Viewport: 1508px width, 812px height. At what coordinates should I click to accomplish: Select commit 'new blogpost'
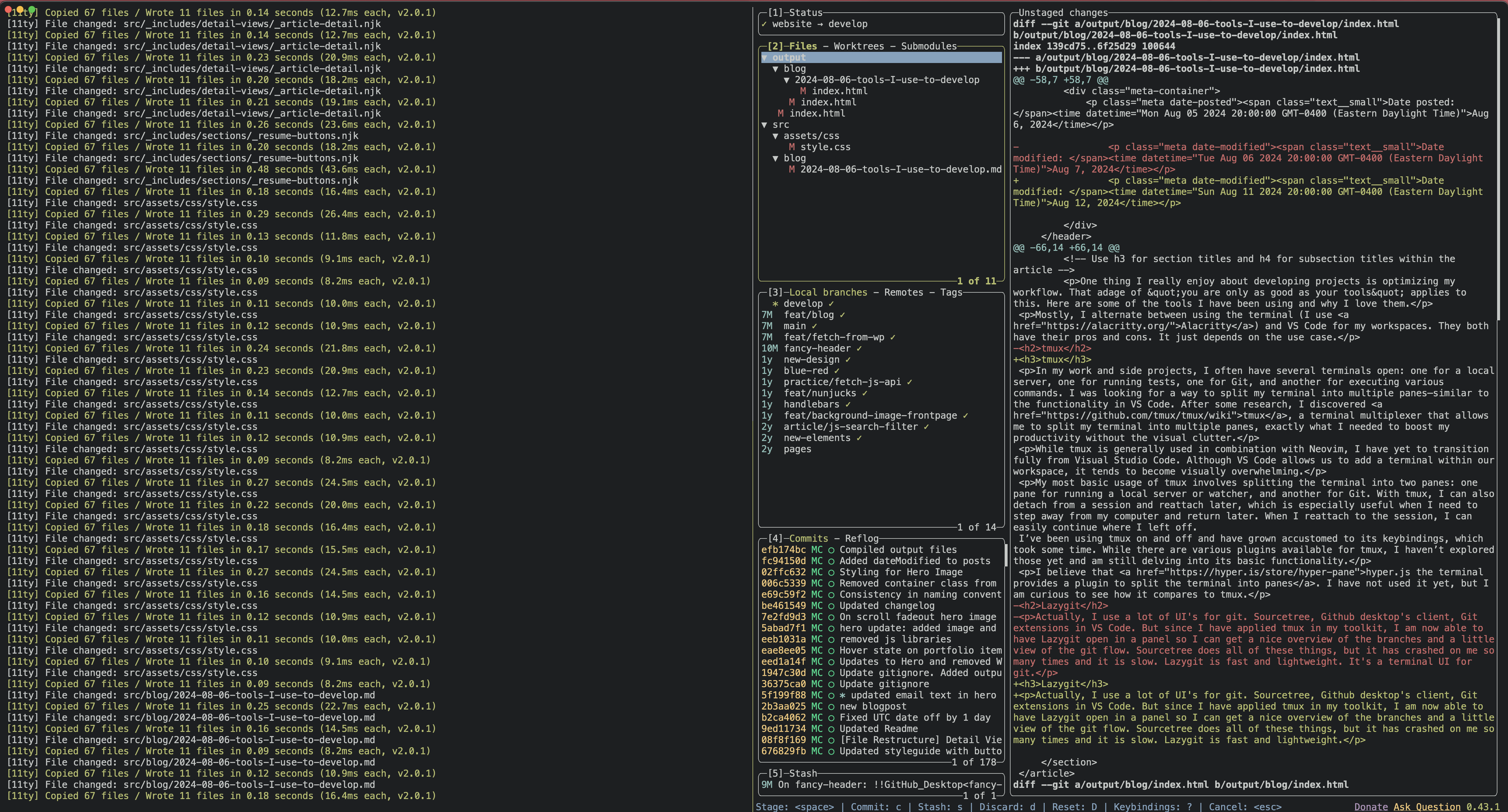[873, 707]
